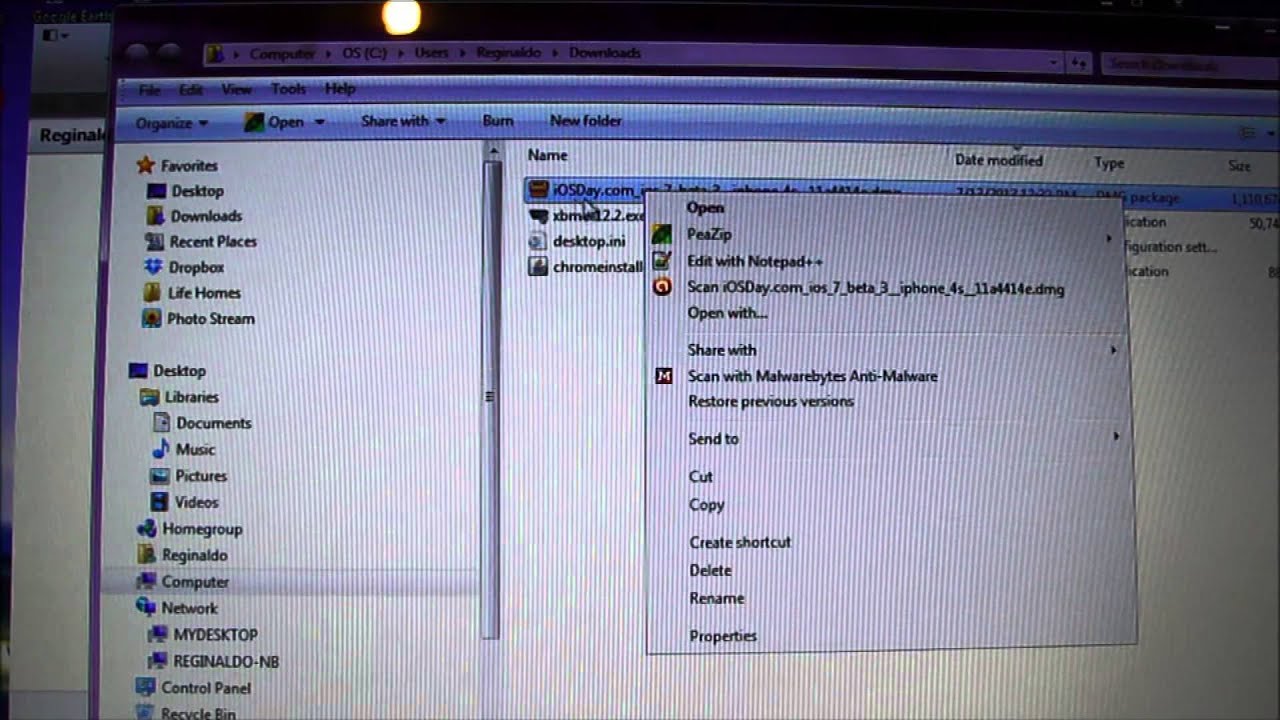Go to Computer in the address bar breadcrumb

pyautogui.click(x=282, y=54)
